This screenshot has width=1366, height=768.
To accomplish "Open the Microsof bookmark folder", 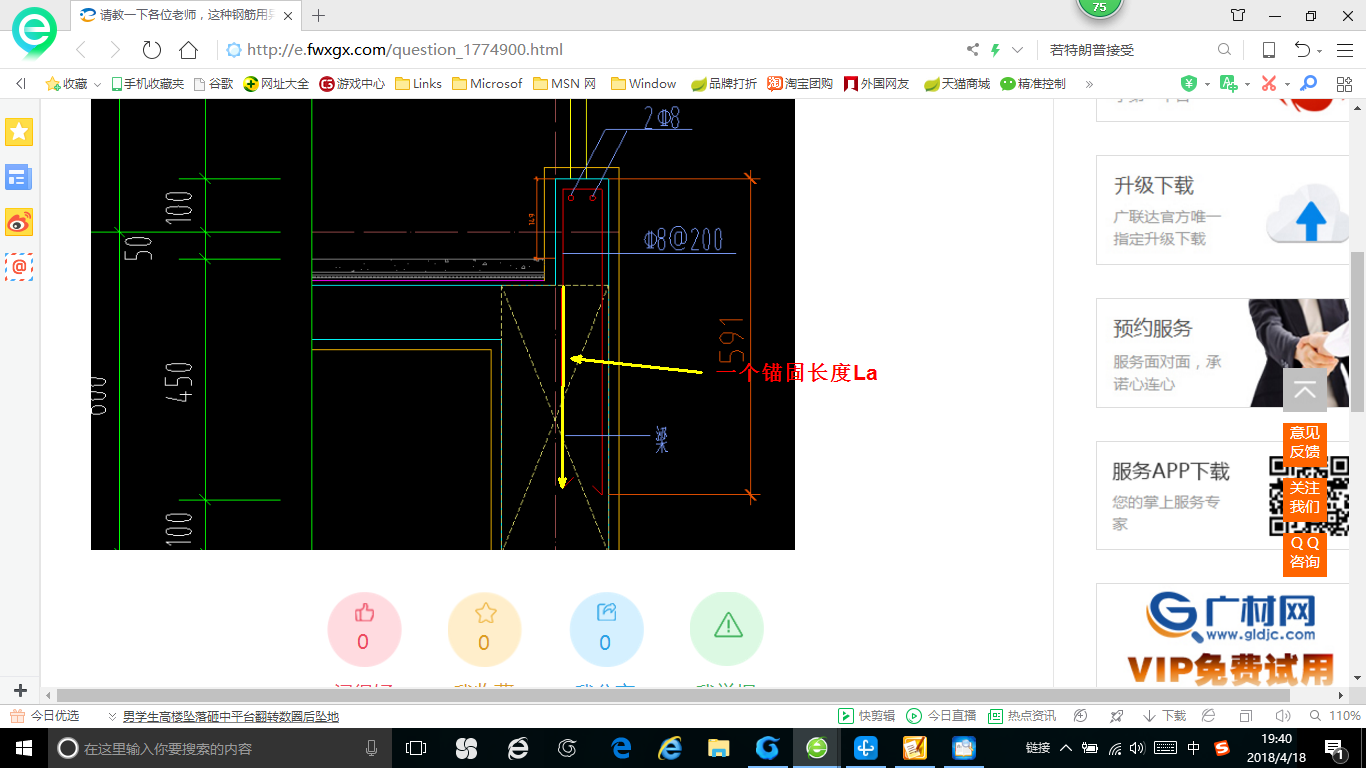I will click(x=487, y=84).
